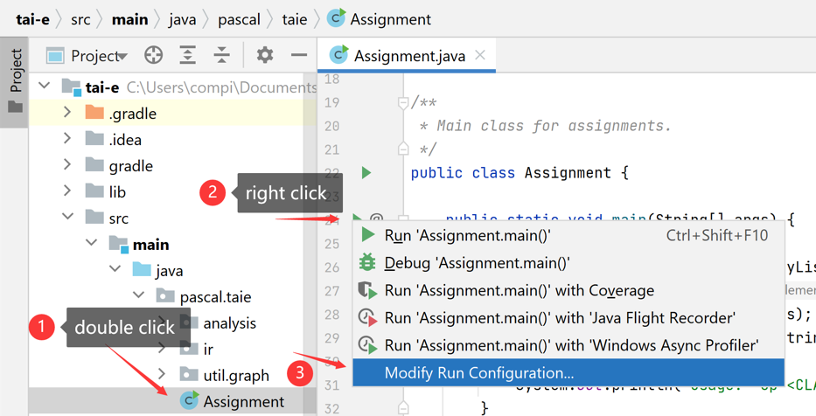816x416 pixels.
Task: Click the class name Assignment in code
Action: [x=567, y=172]
